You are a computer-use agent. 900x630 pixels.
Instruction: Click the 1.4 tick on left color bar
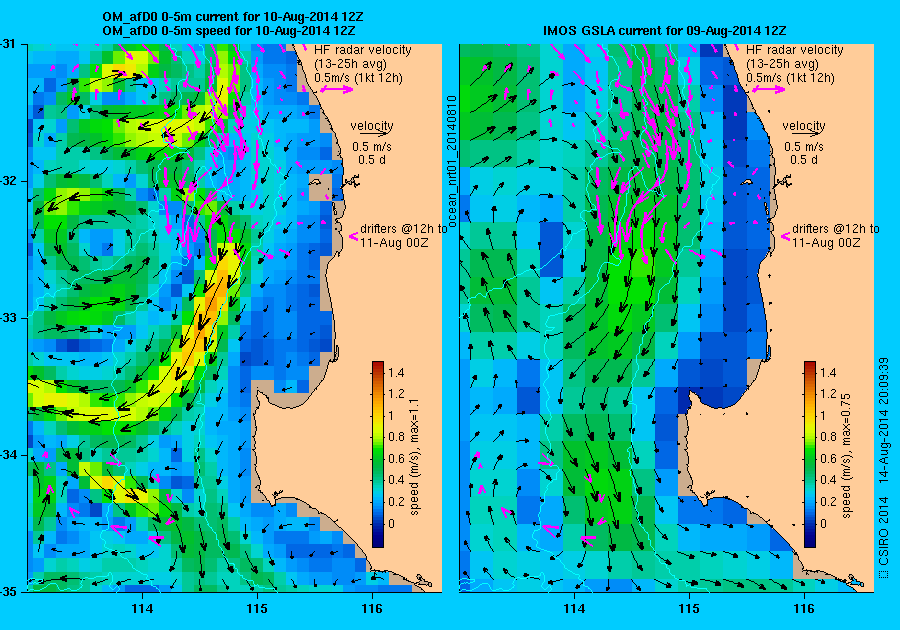[396, 372]
